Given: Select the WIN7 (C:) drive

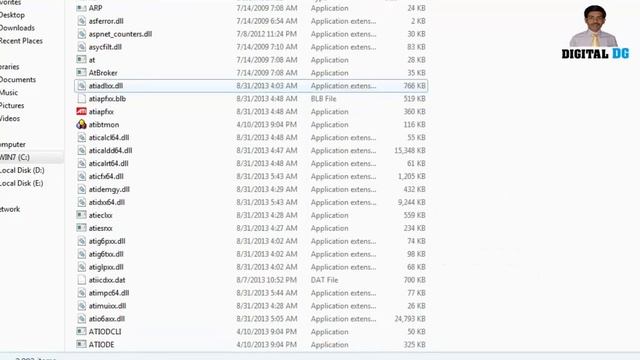Looking at the screenshot, I should click(15, 157).
